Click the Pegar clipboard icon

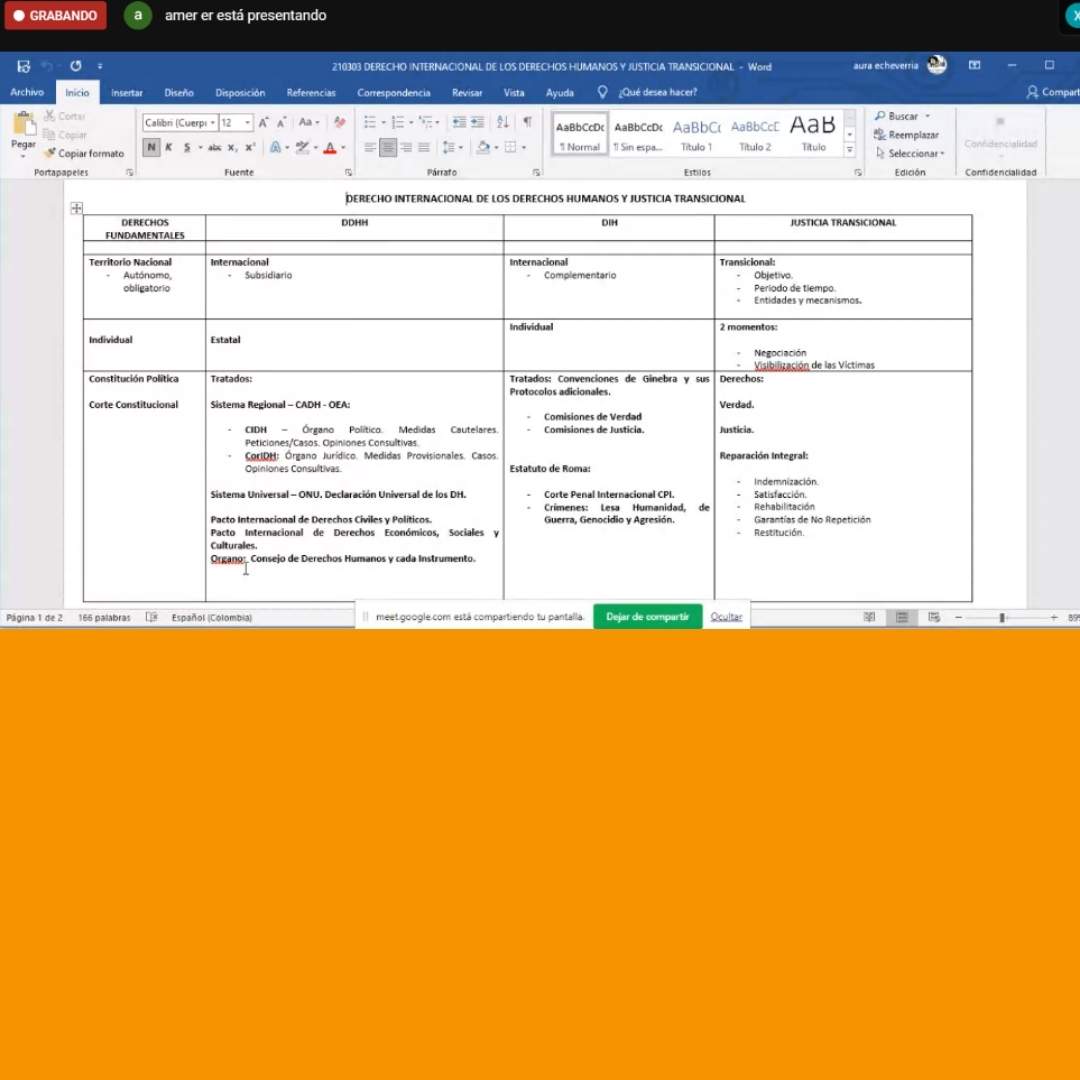point(24,125)
